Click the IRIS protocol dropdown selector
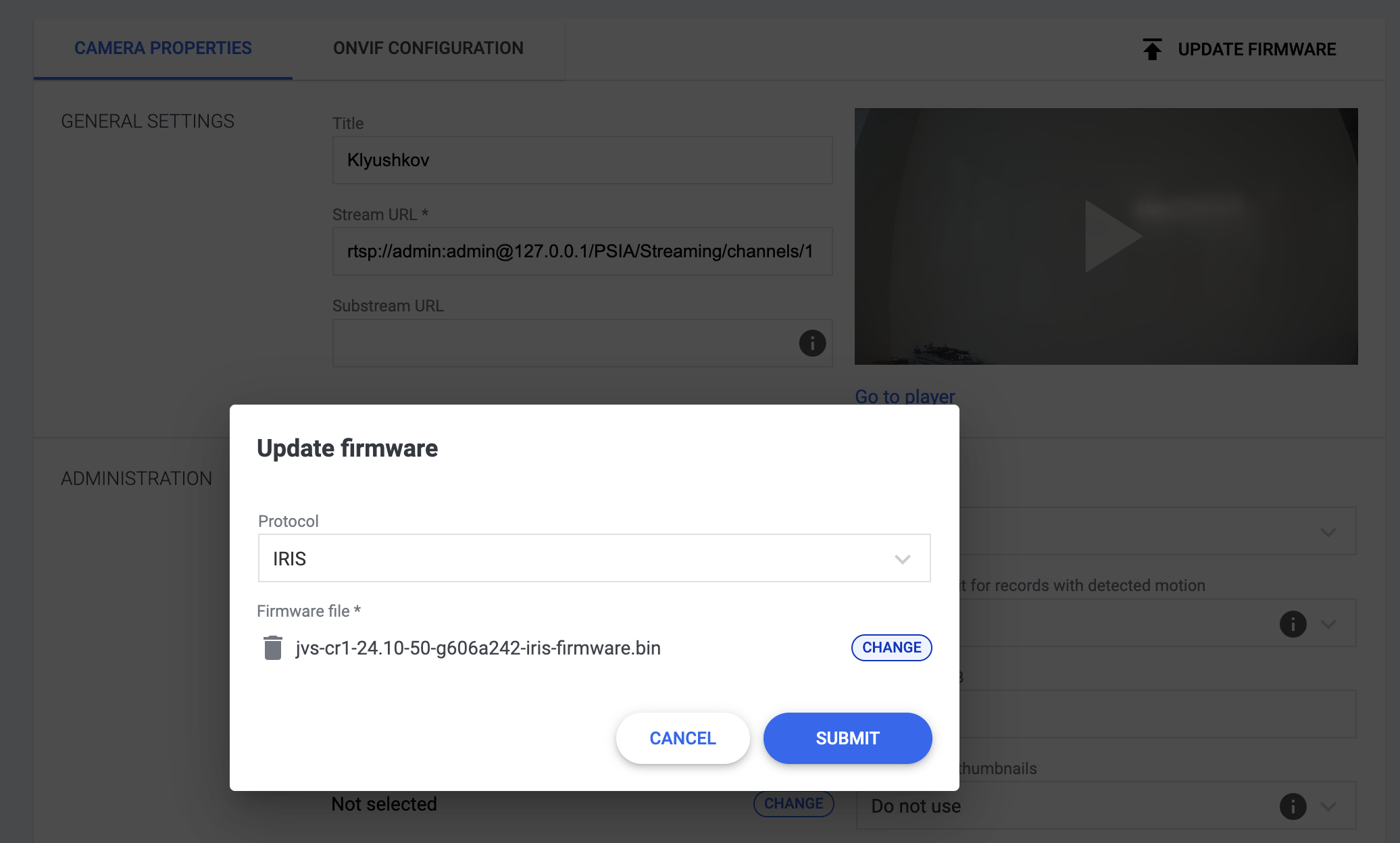 [x=593, y=558]
